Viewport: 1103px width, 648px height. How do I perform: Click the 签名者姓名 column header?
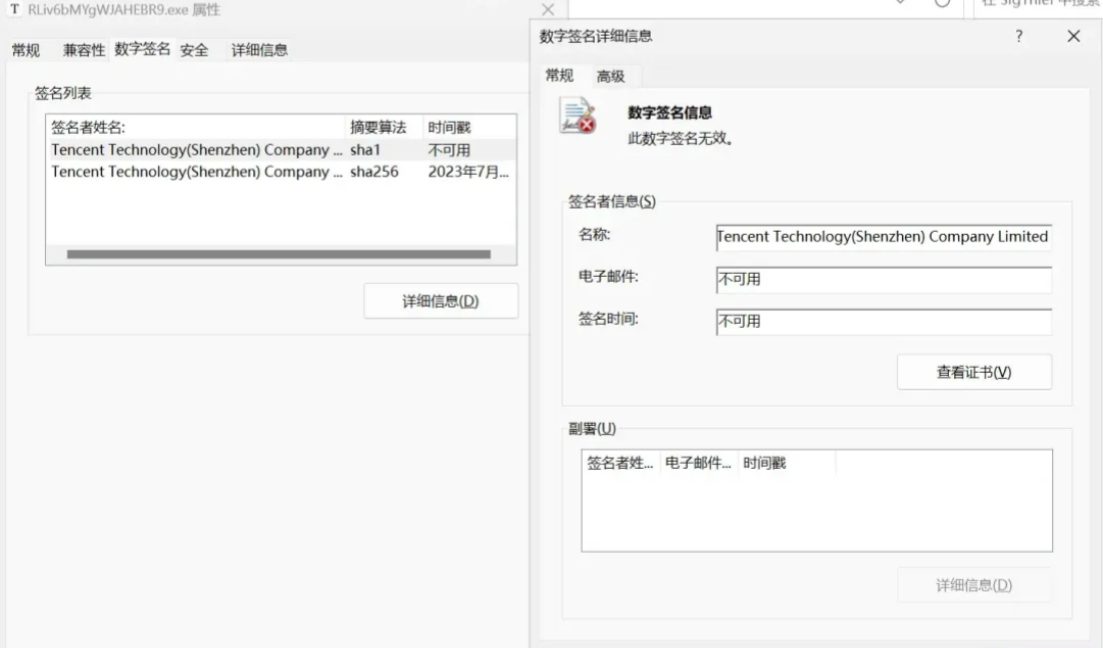(196, 127)
